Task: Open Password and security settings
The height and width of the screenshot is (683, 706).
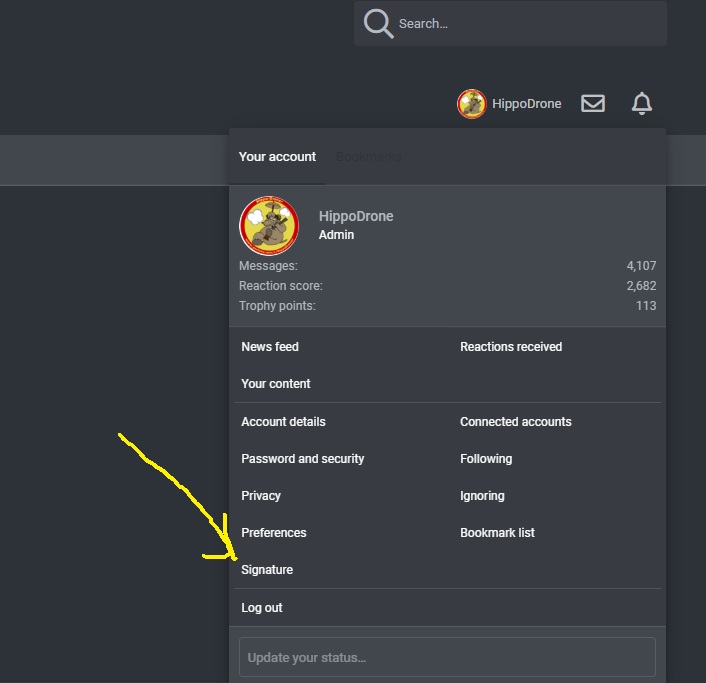Action: [303, 458]
